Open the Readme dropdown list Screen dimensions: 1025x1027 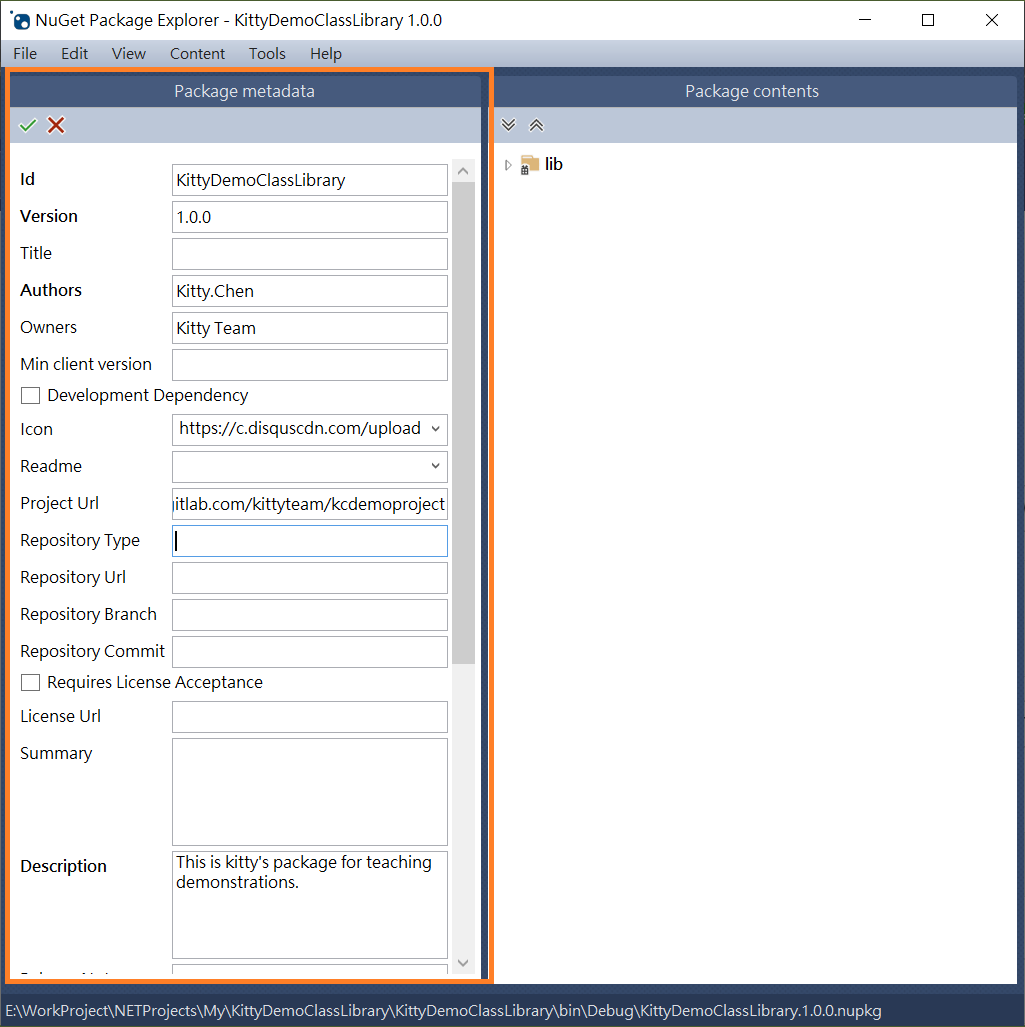(435, 466)
